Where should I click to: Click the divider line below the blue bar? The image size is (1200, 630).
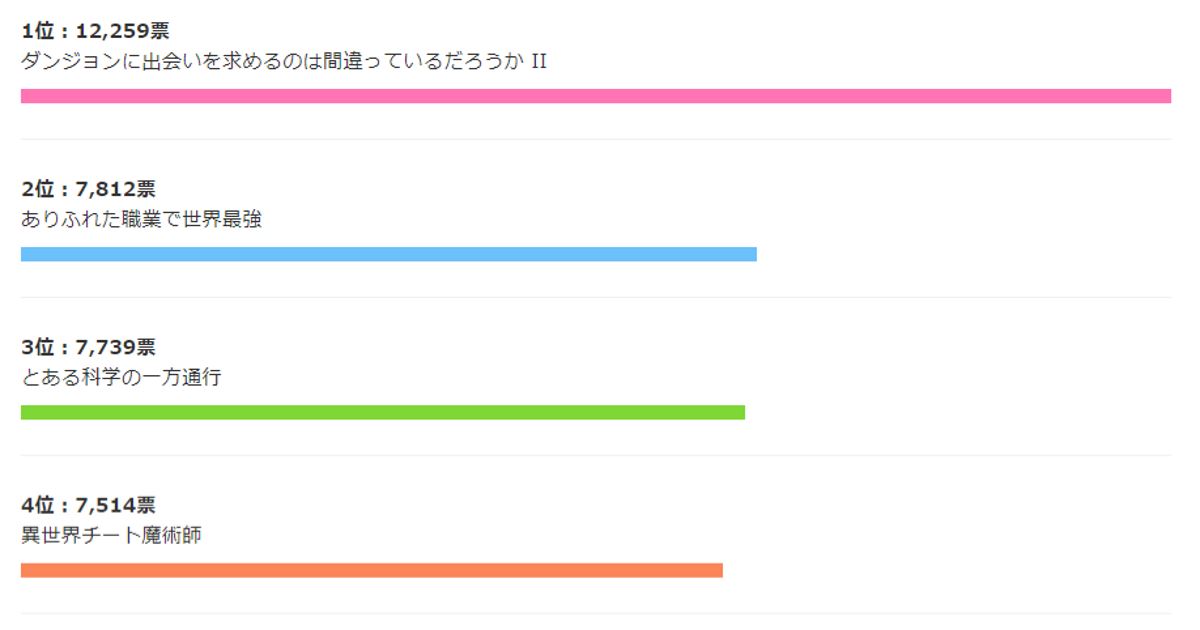[595, 297]
